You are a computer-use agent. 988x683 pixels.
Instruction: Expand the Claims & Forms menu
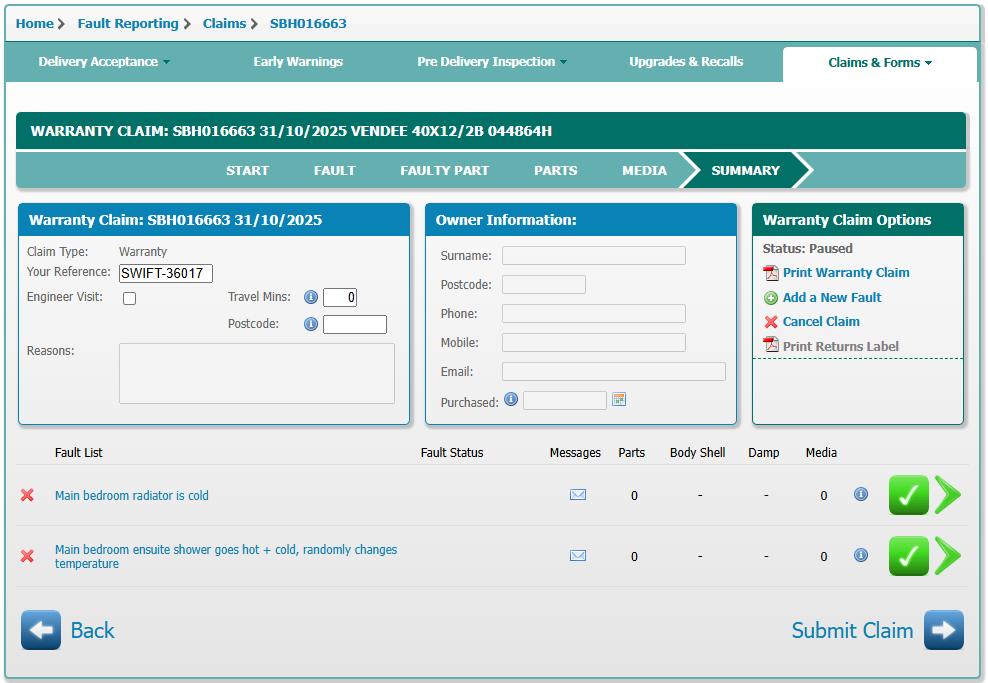879,63
